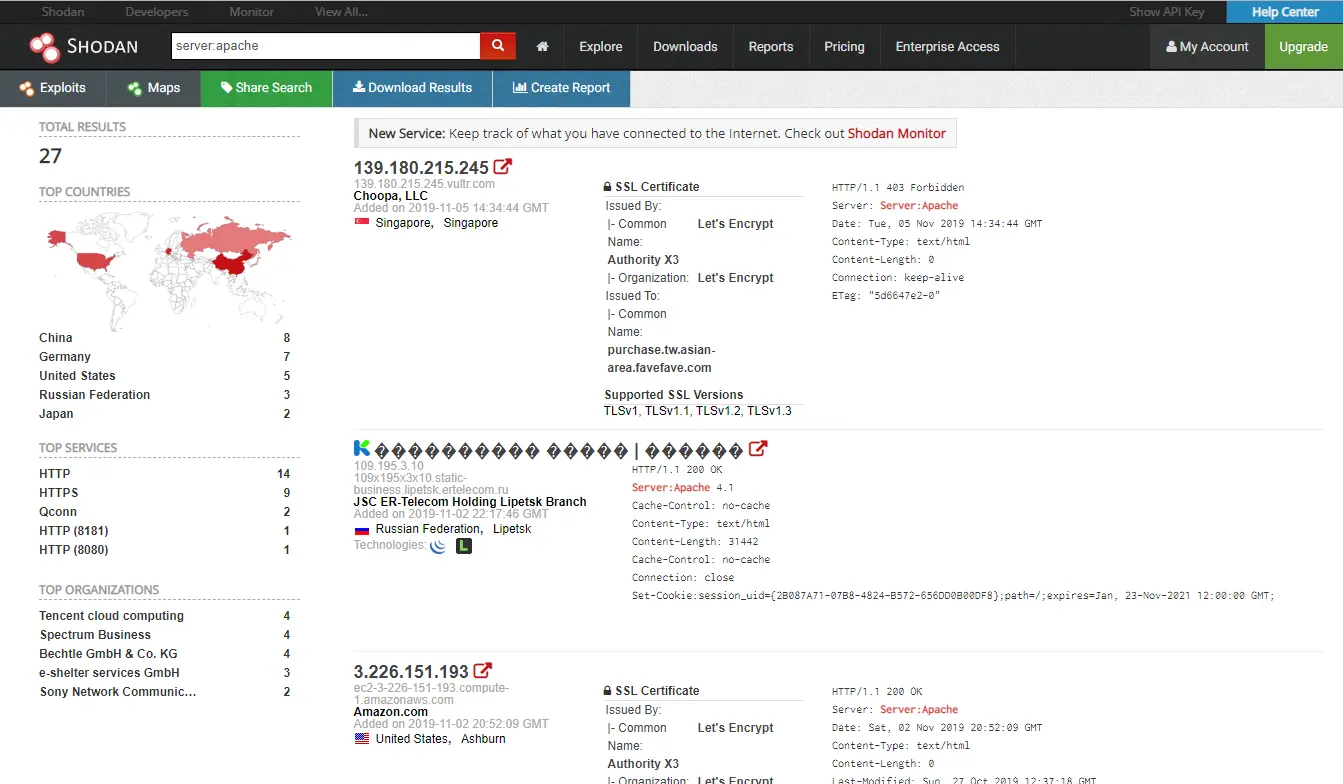Image resolution: width=1343 pixels, height=784 pixels.
Task: Click the green Upgrade button
Action: point(1304,47)
